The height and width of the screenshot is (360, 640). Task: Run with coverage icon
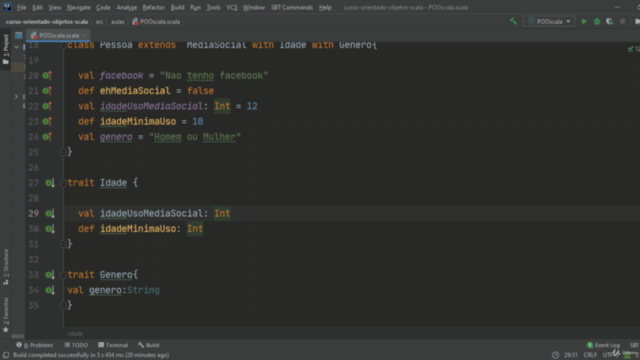(x=609, y=22)
